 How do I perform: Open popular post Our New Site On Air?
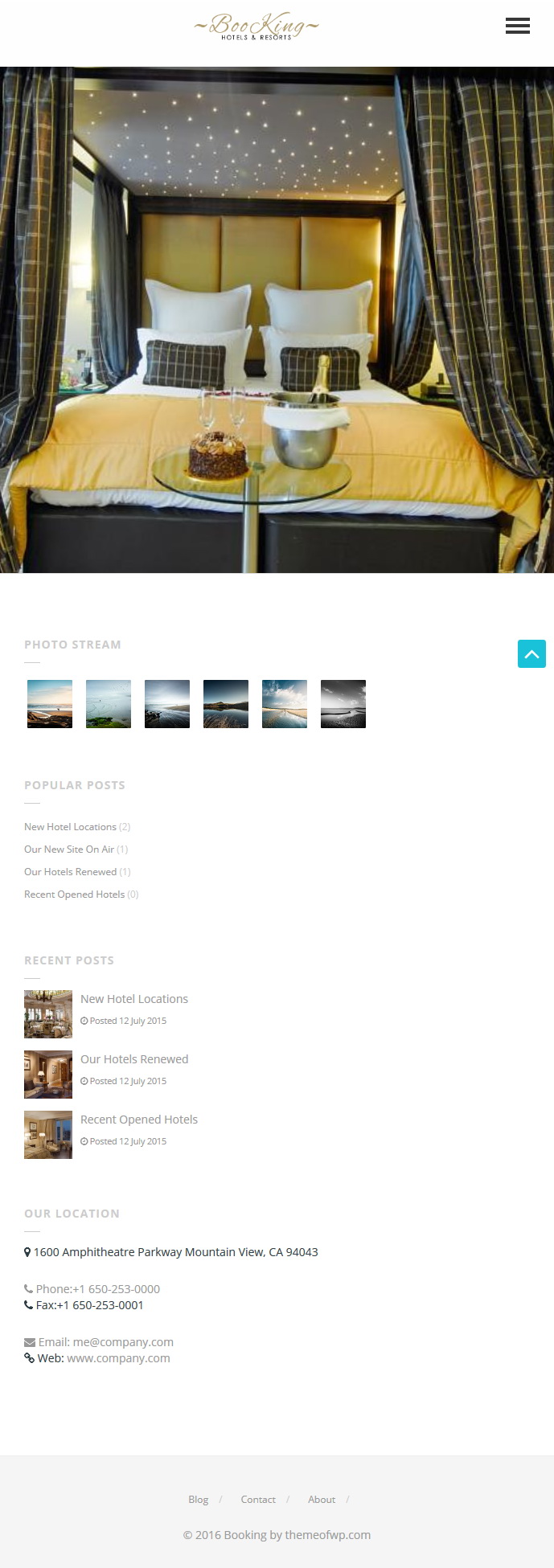pyautogui.click(x=69, y=850)
